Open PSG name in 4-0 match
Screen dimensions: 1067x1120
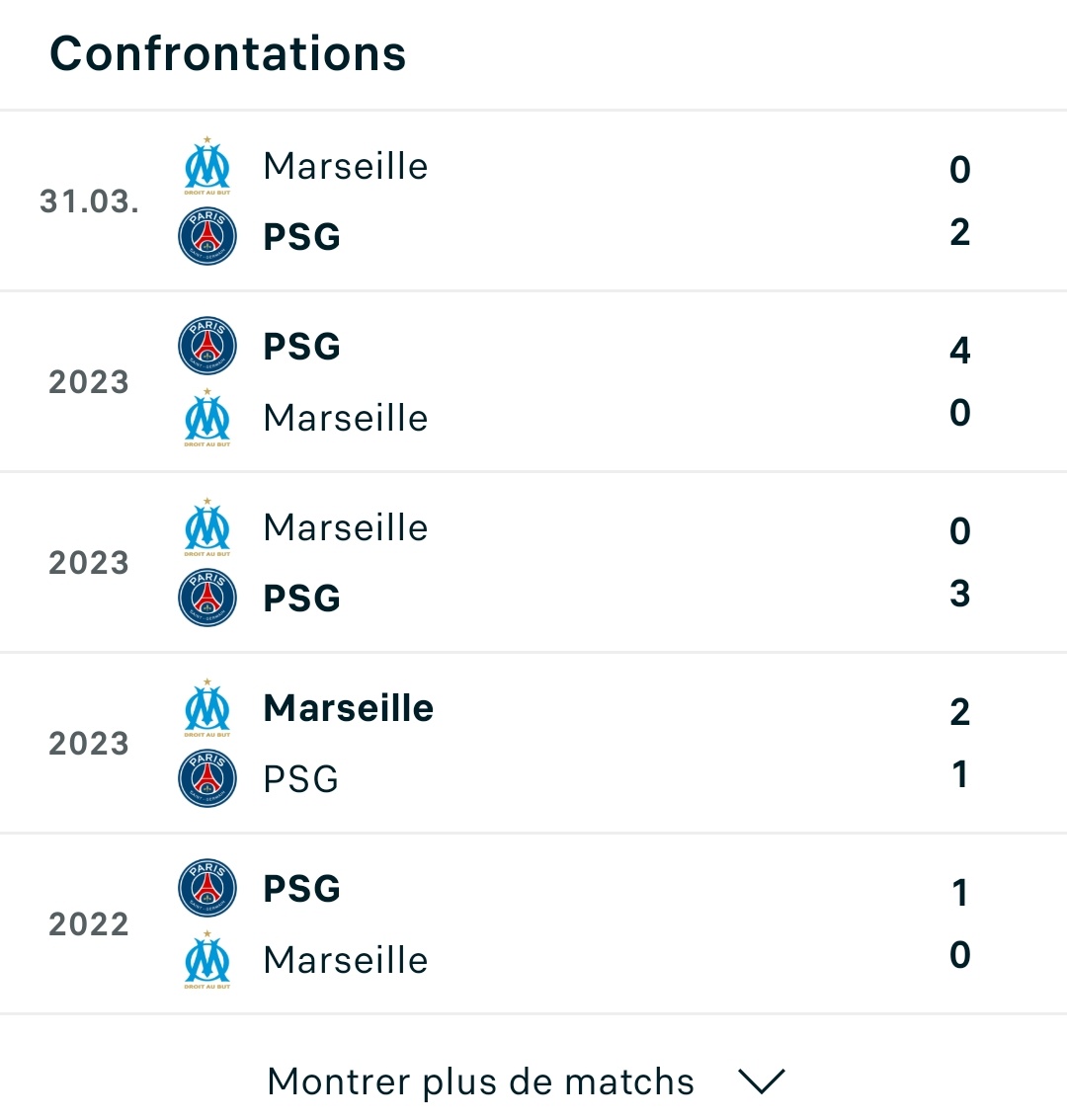click(301, 347)
